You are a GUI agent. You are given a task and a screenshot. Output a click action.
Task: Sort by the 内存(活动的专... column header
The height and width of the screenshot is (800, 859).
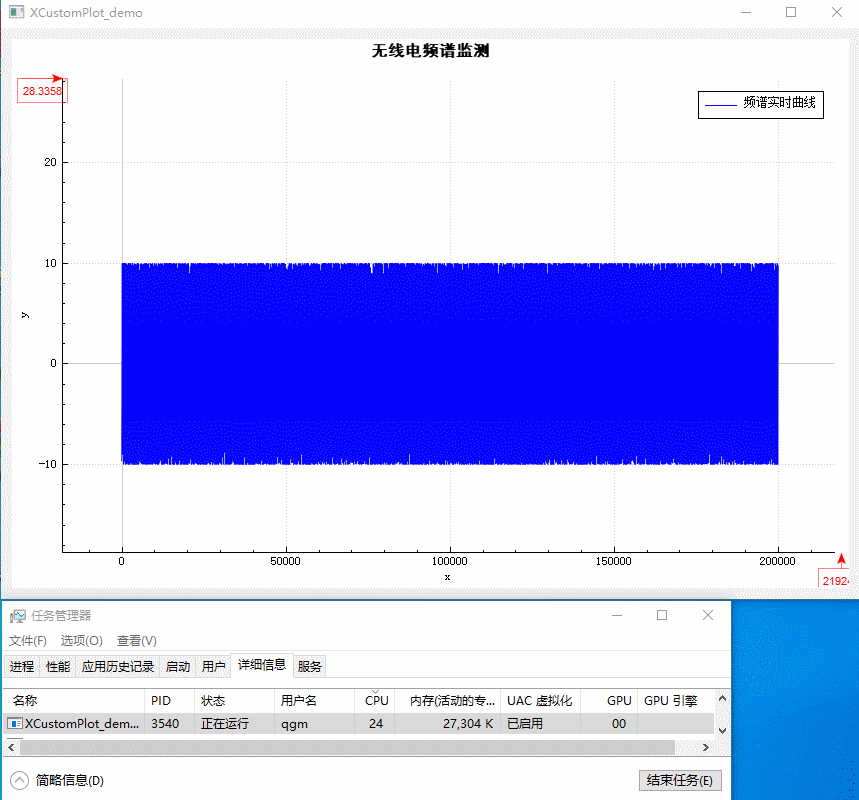click(448, 700)
